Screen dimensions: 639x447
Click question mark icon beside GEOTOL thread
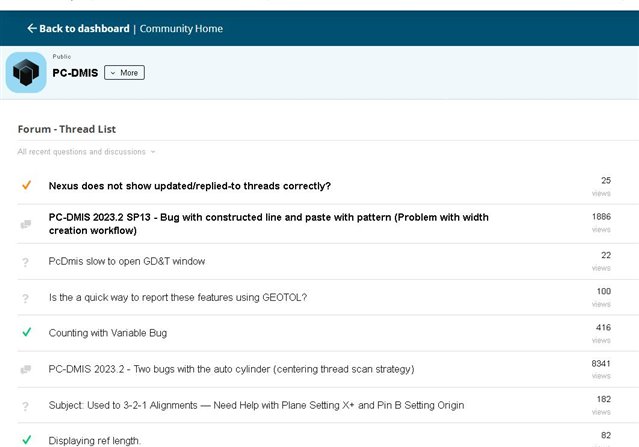(25, 298)
